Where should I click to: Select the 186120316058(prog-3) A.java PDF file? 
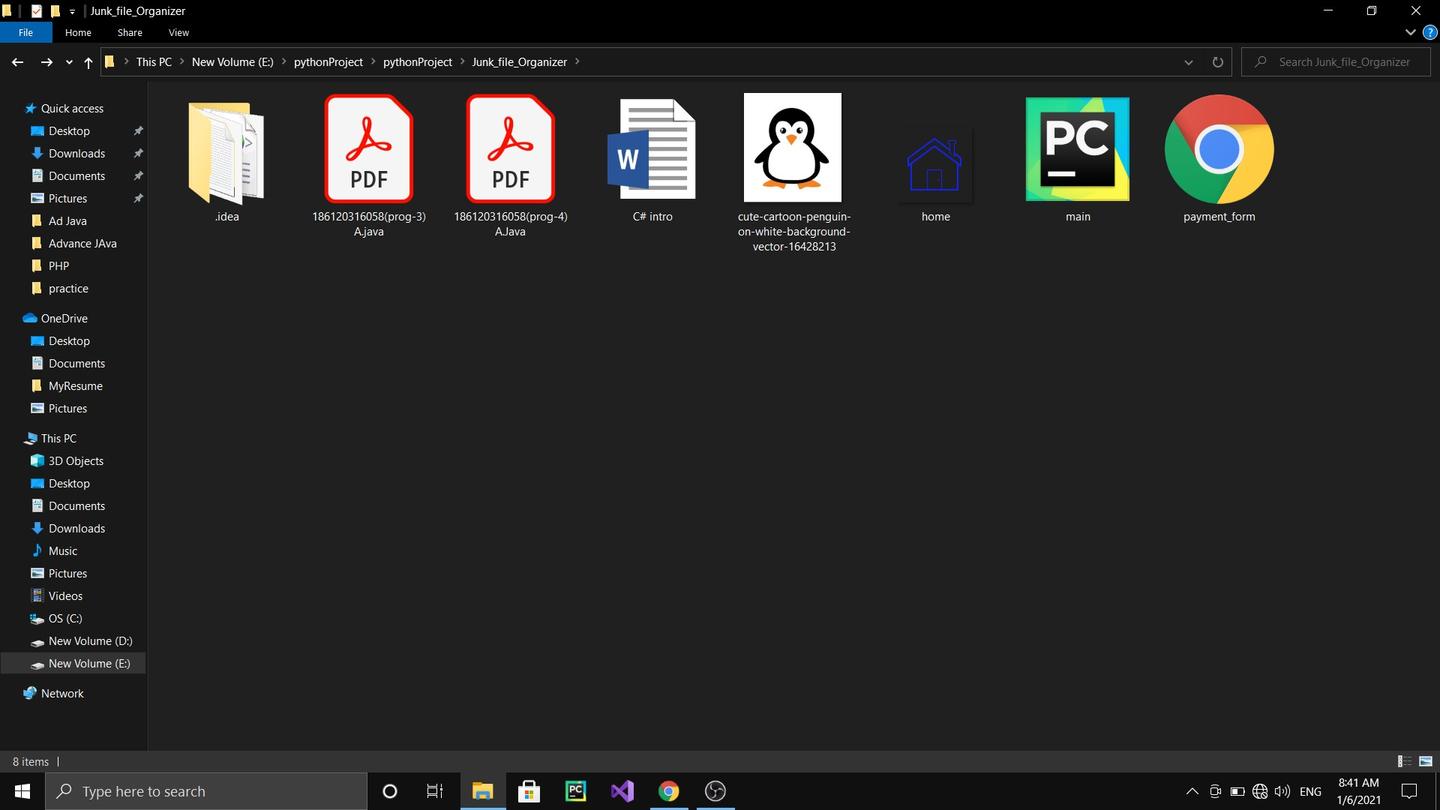(368, 148)
